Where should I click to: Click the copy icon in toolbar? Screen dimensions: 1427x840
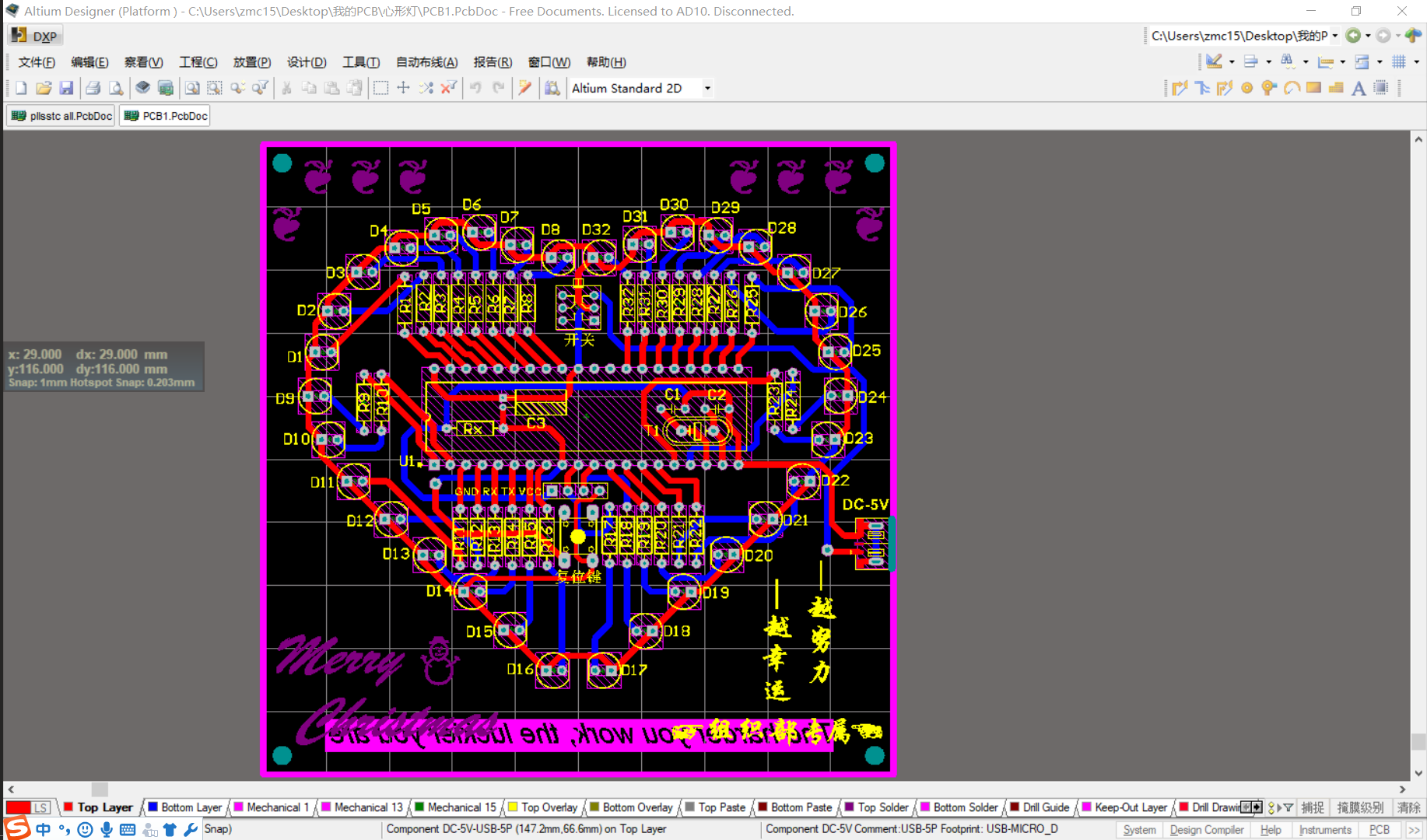point(310,88)
